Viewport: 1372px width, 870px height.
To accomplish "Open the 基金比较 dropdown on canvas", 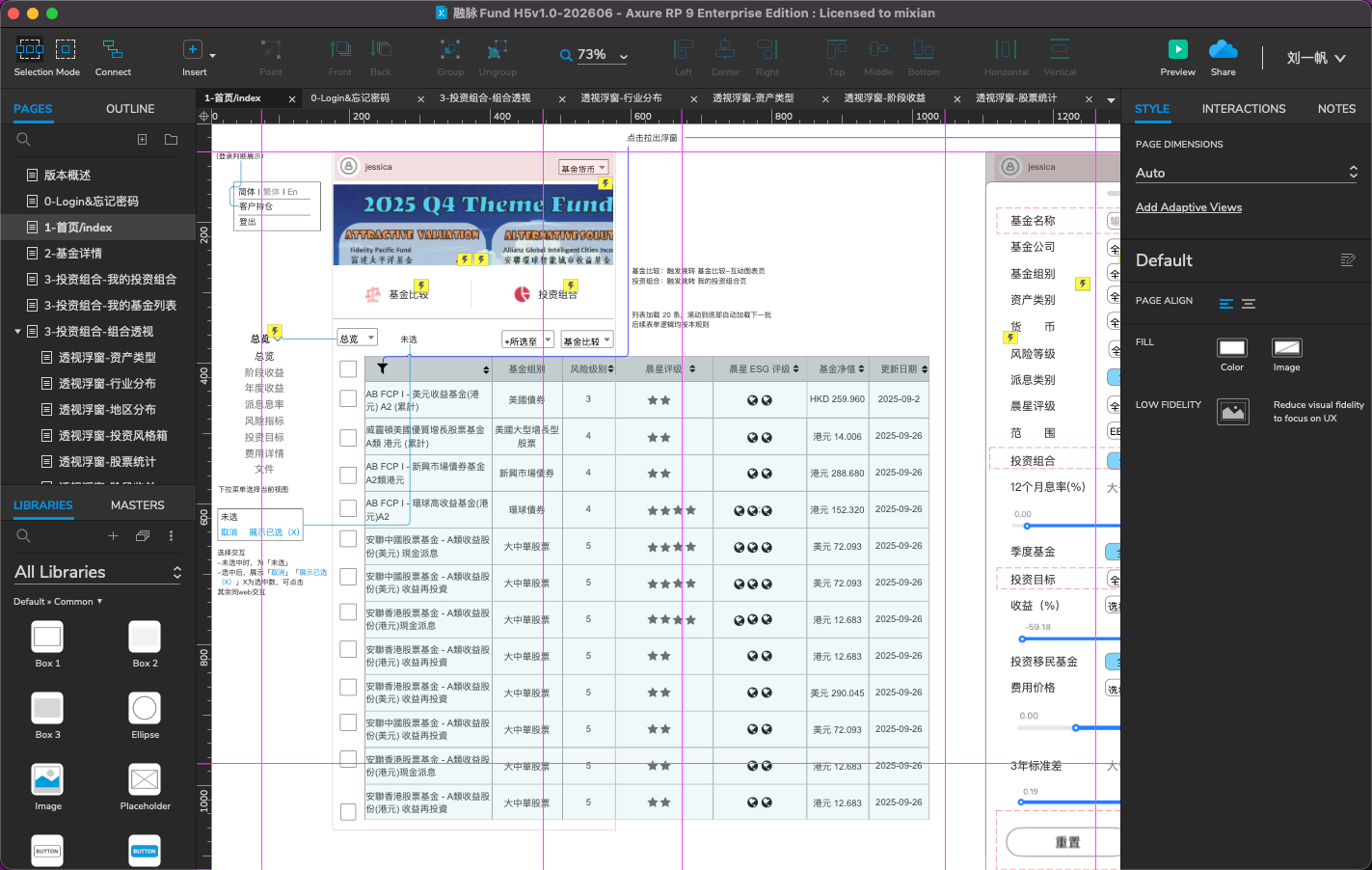I will tap(586, 340).
